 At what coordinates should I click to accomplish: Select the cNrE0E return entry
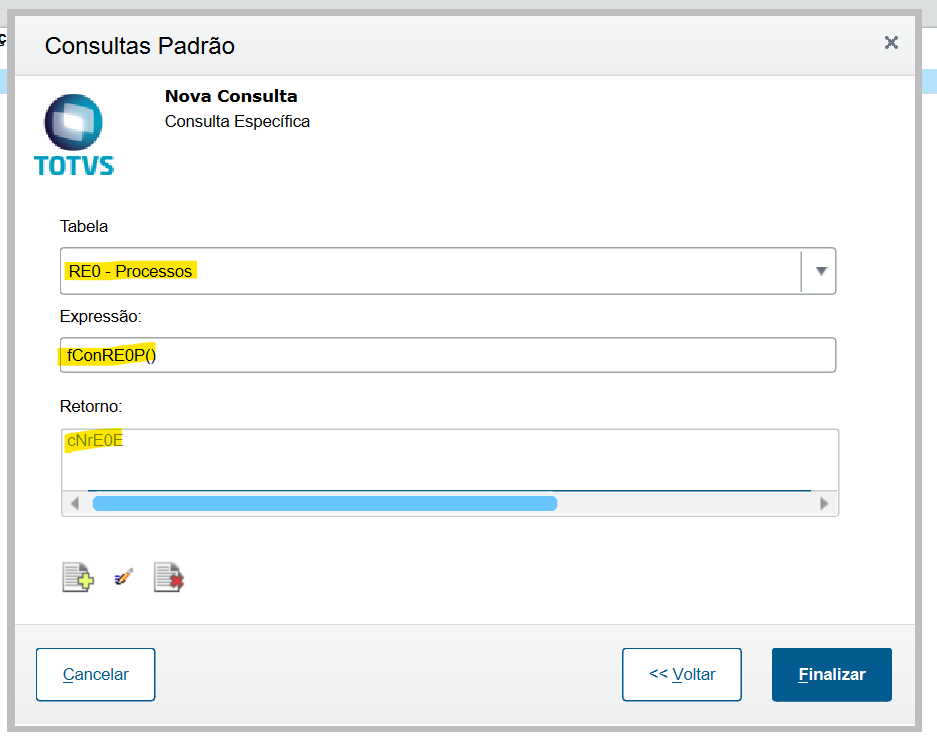[x=95, y=440]
